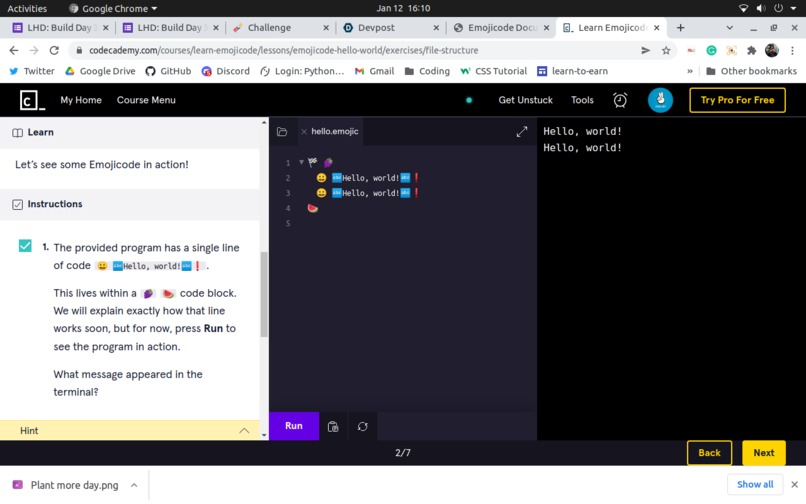The width and height of the screenshot is (806, 504).
Task: Open the Plant more day.png download options arrow
Action: 134,485
